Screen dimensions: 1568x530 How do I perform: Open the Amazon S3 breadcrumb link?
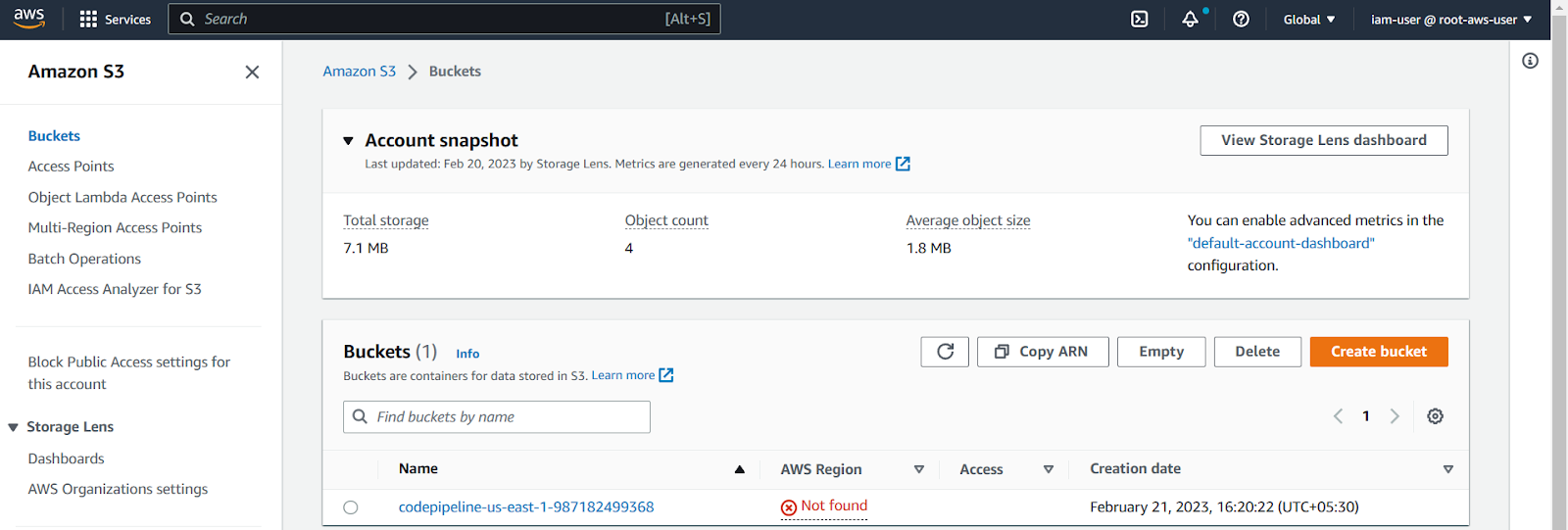tap(360, 72)
